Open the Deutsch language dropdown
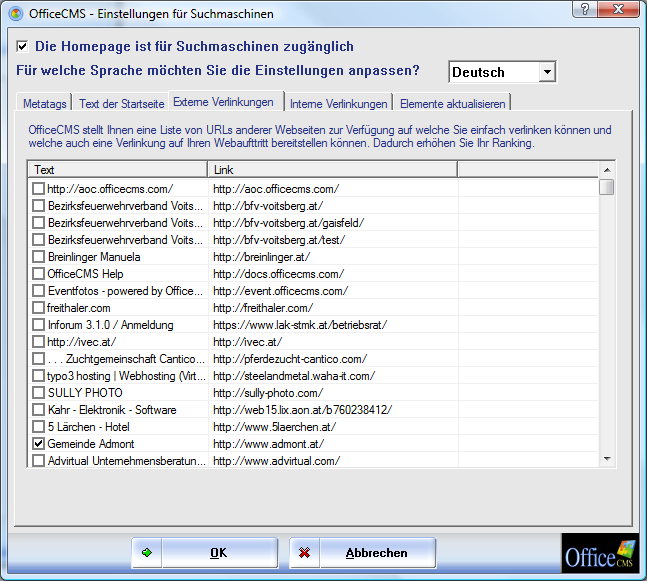Image resolution: width=647 pixels, height=581 pixels. (x=547, y=72)
